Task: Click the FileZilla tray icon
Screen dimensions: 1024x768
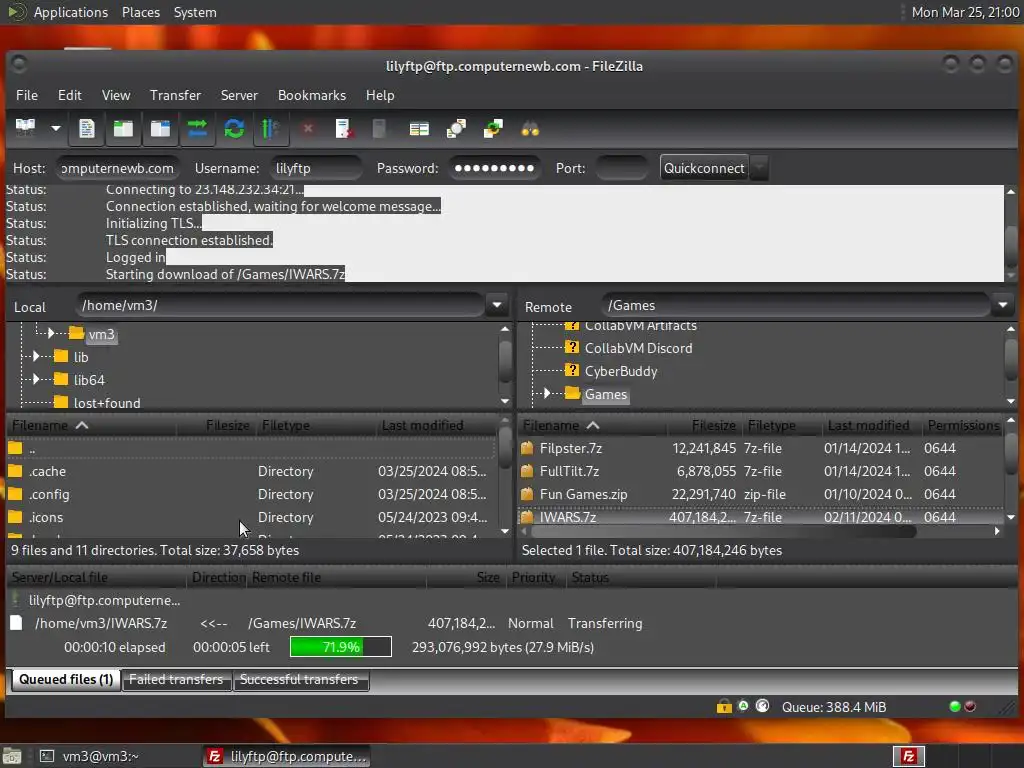Action: coord(909,756)
